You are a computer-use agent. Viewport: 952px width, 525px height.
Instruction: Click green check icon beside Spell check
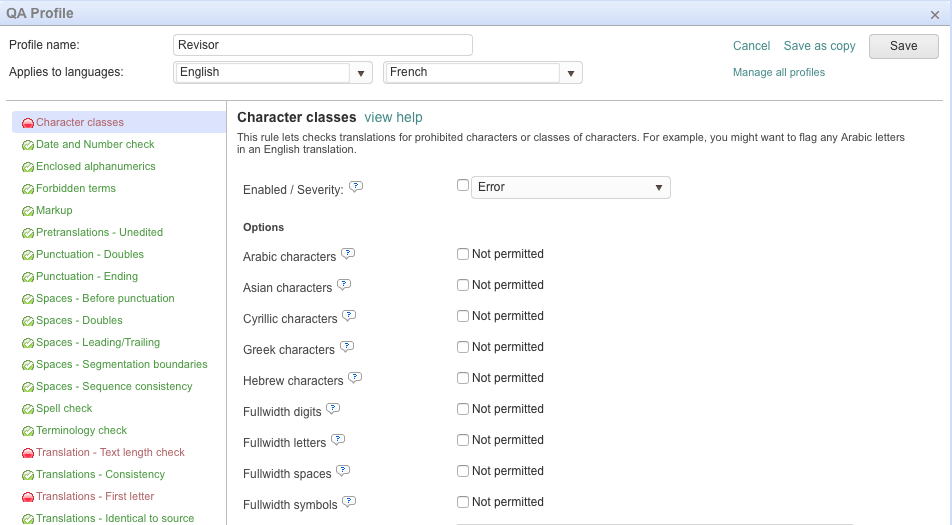tap(28, 409)
